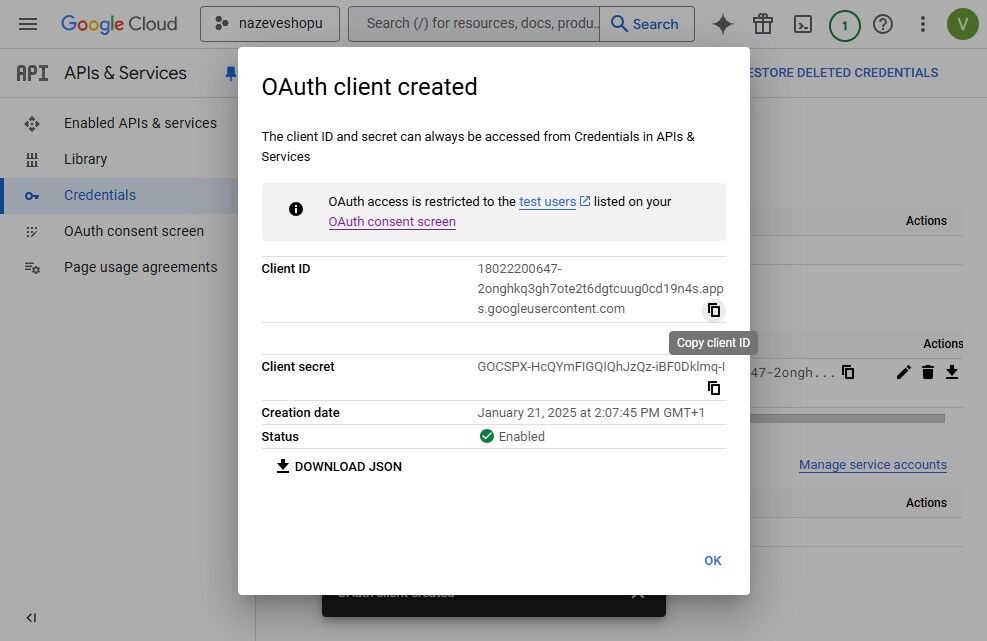987x641 pixels.
Task: Open the free trial gift icon
Action: coord(763,24)
